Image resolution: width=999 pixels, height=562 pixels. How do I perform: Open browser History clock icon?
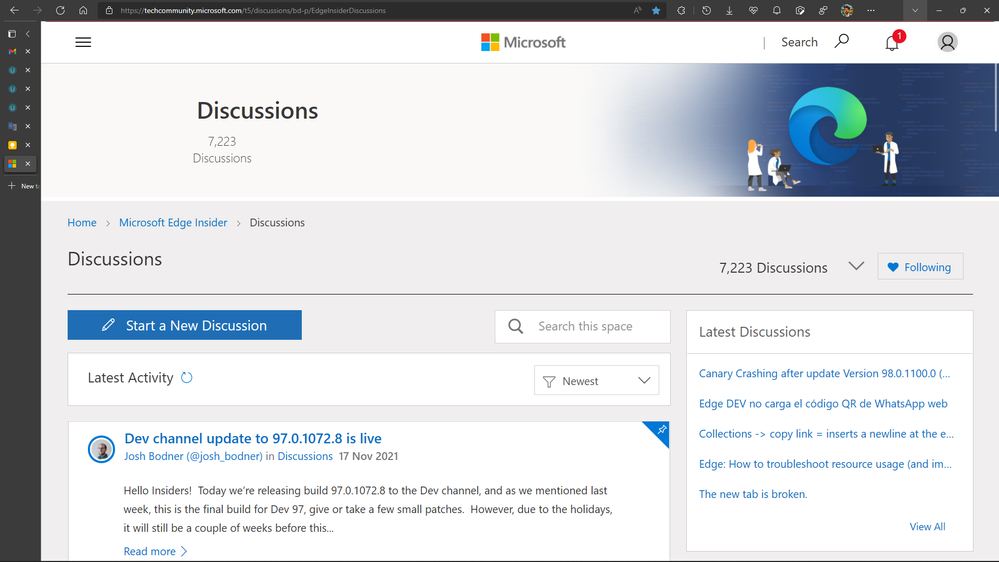point(707,10)
